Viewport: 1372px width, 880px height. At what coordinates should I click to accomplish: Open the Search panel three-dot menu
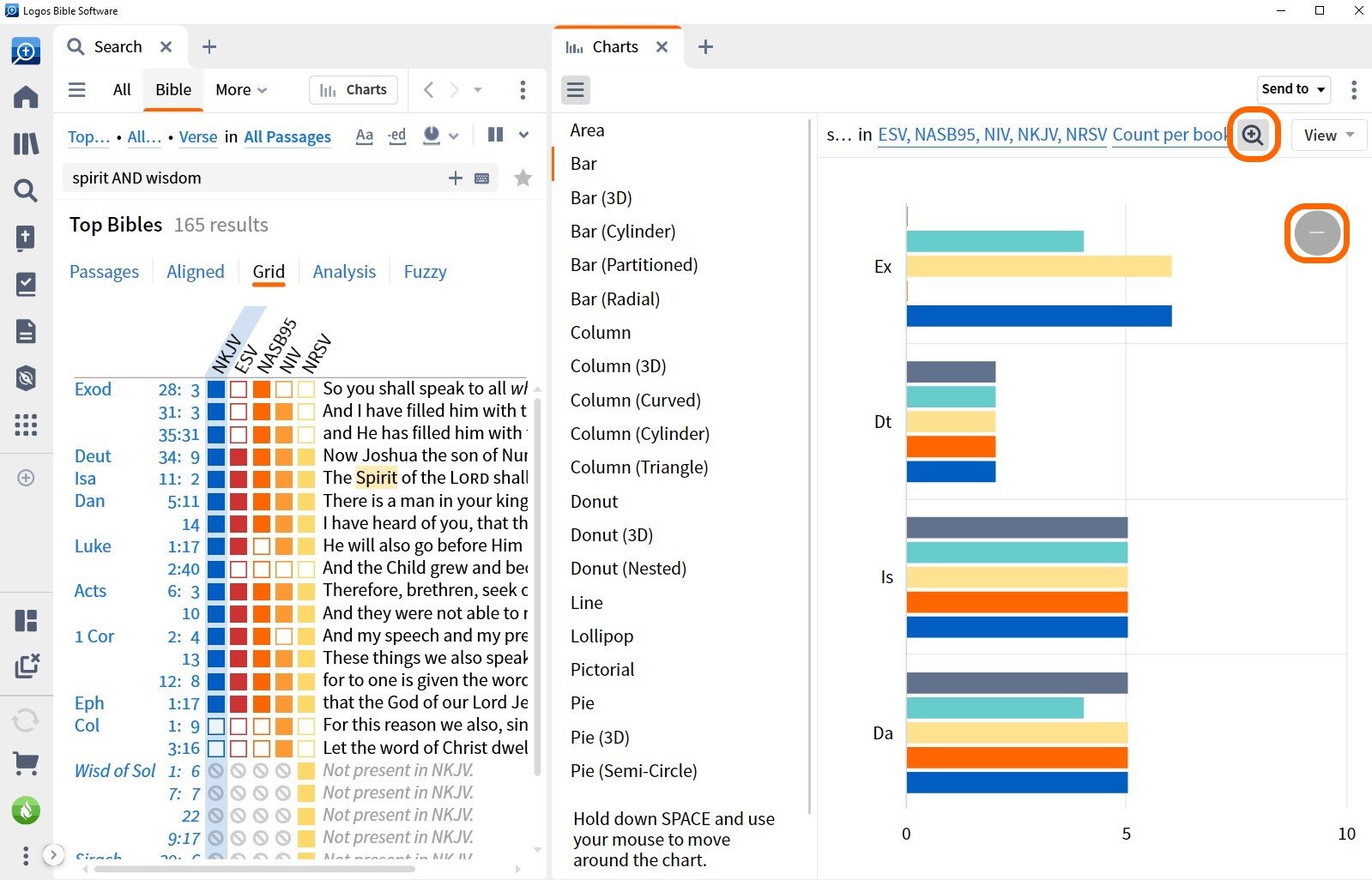tap(523, 90)
